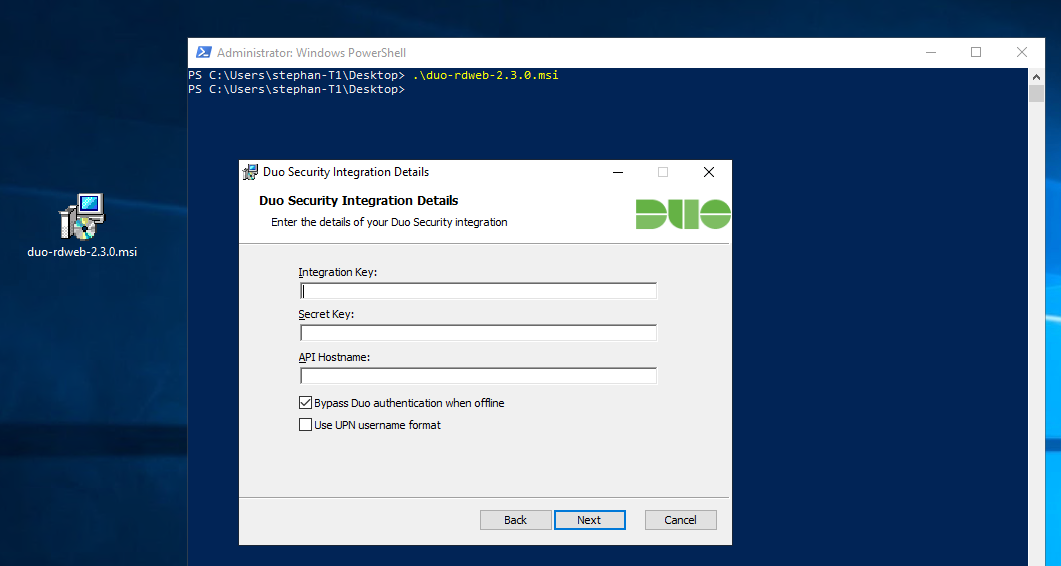The width and height of the screenshot is (1061, 566).
Task: Click the PowerShell icon in the title bar
Action: tap(203, 52)
